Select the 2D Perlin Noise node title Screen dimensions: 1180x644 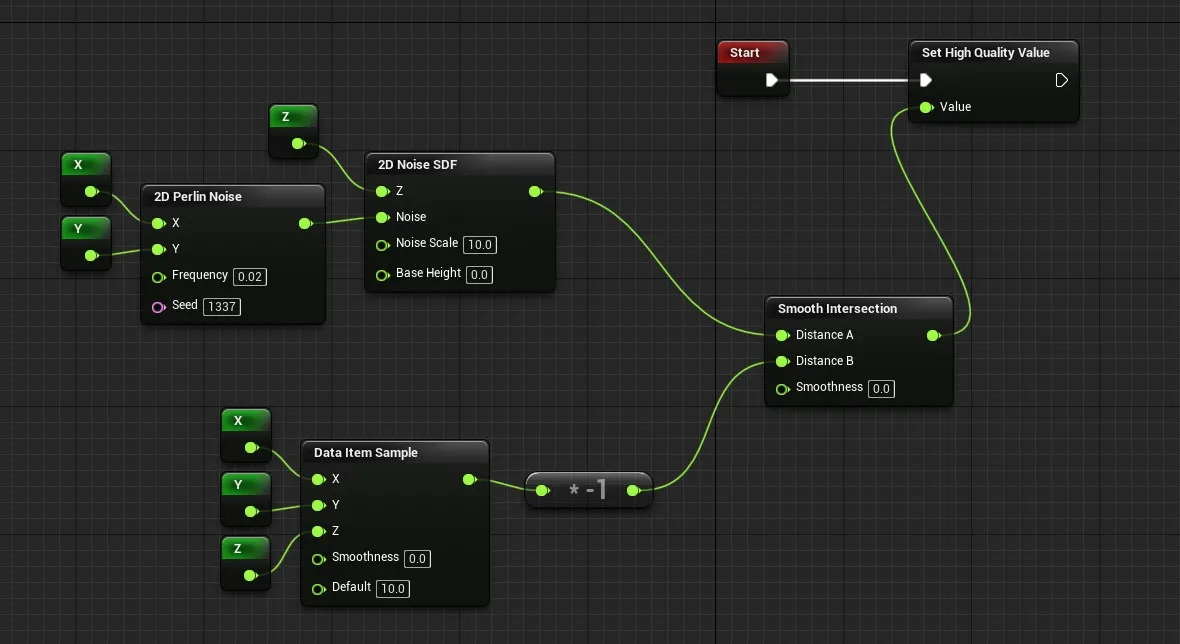click(x=198, y=197)
